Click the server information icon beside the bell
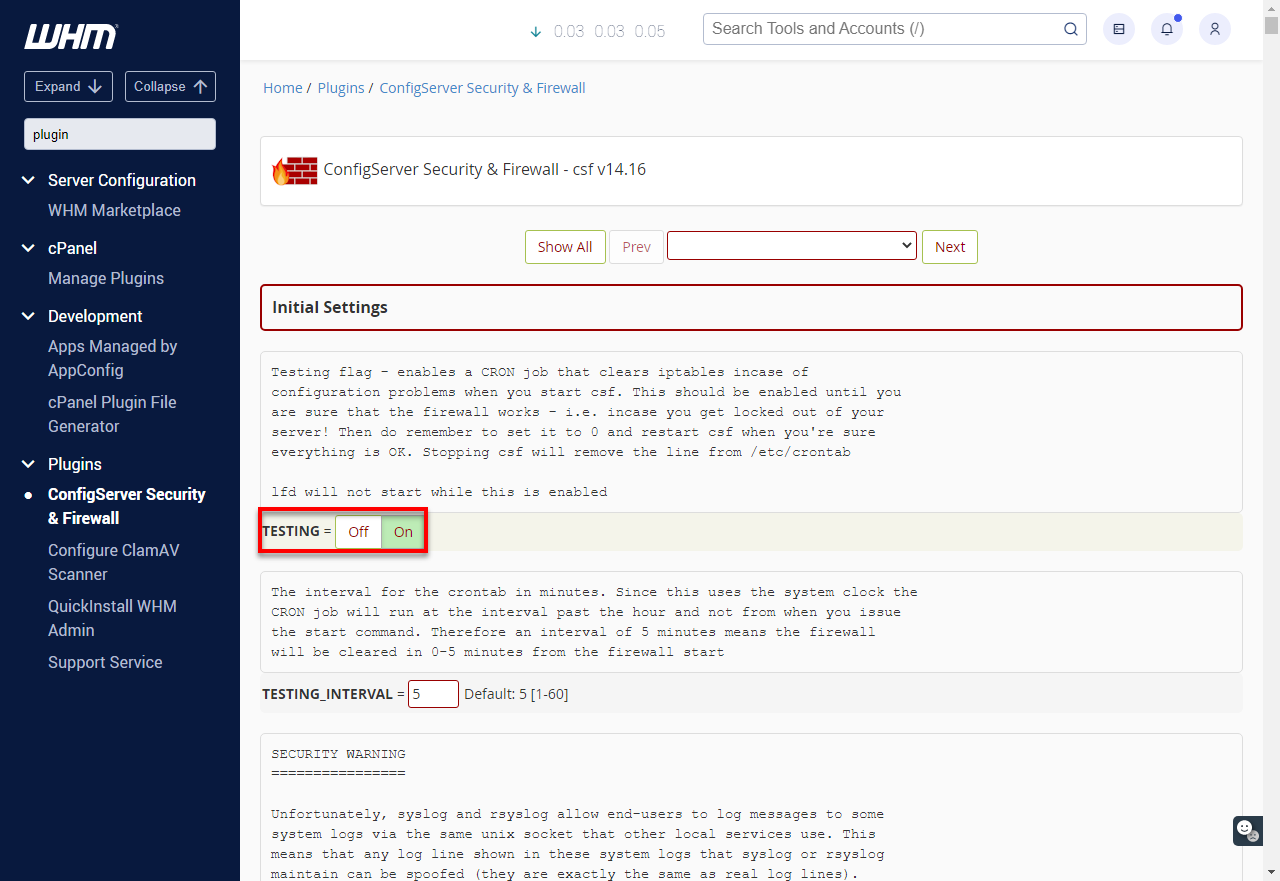 click(x=1118, y=29)
